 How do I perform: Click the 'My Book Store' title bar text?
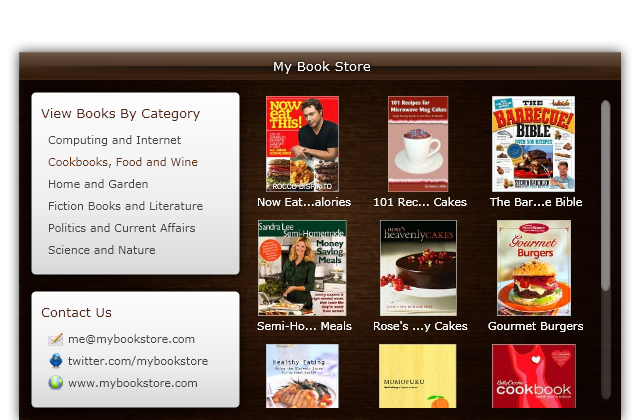[322, 67]
